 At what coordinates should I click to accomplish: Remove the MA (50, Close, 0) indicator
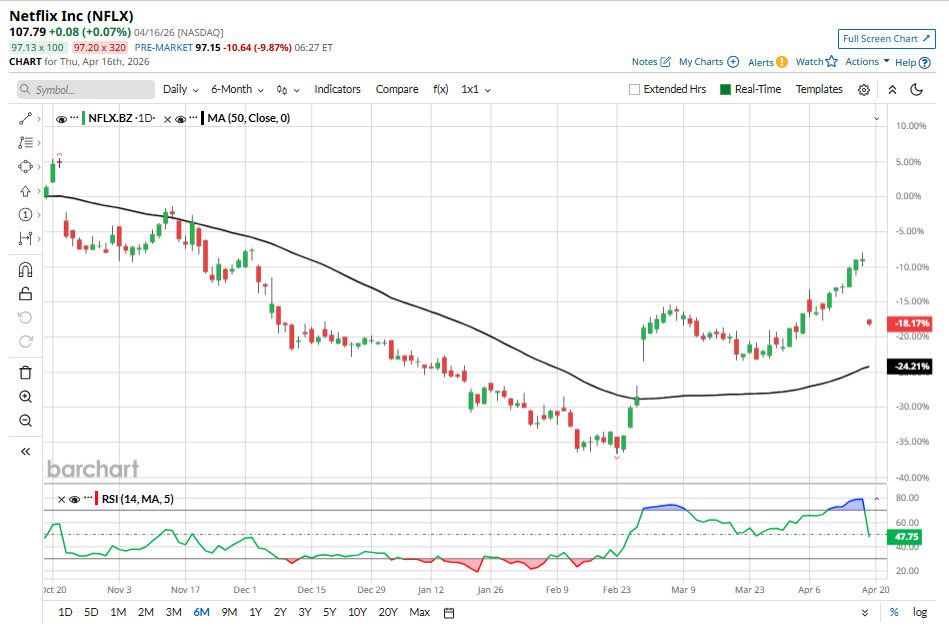point(168,119)
